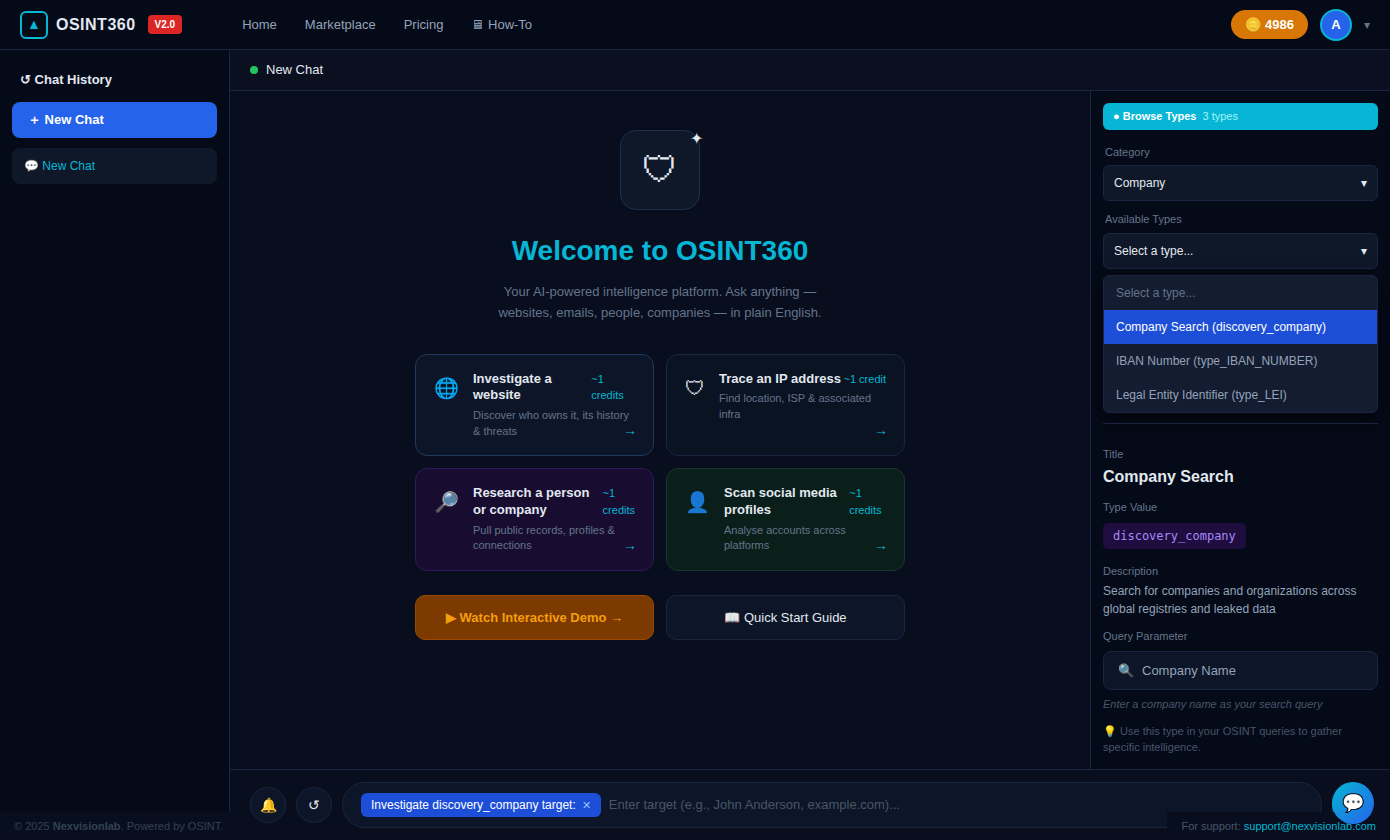
Task: Click the central shield logo icon
Action: (x=659, y=170)
